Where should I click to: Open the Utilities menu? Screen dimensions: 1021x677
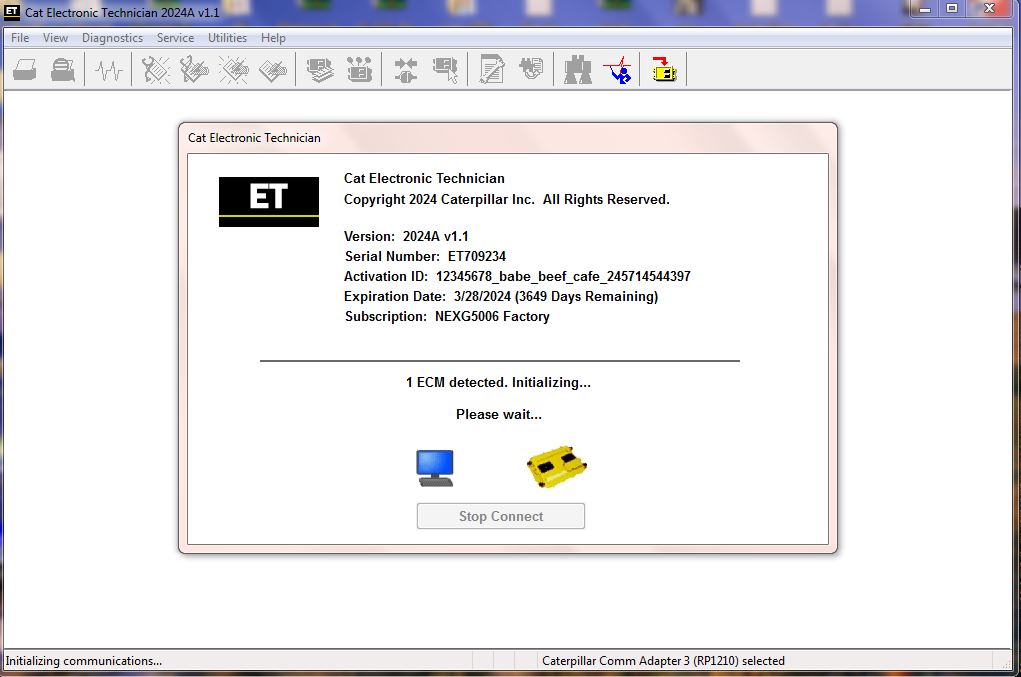[x=227, y=38]
